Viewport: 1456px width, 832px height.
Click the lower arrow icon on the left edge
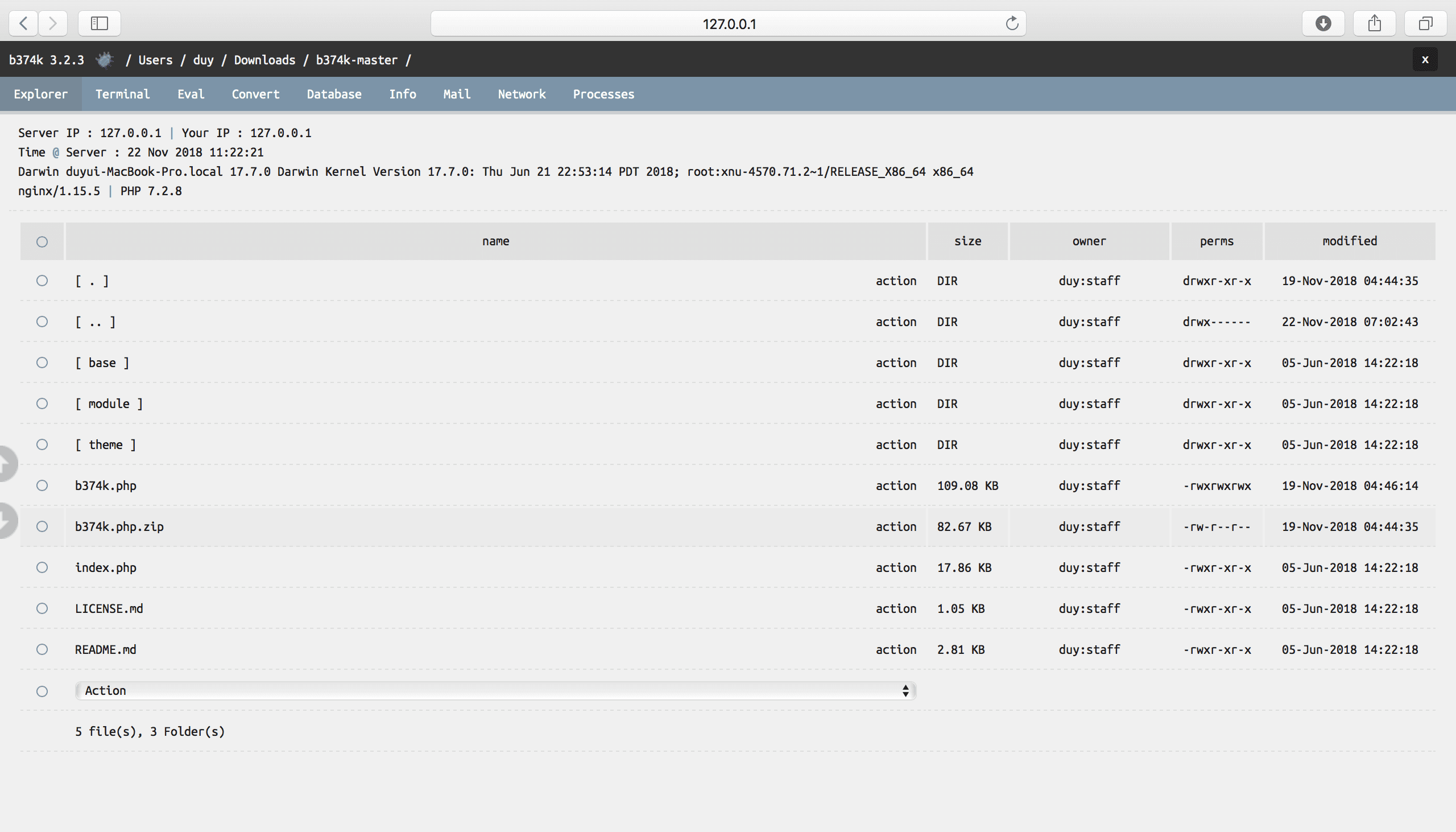[8, 521]
